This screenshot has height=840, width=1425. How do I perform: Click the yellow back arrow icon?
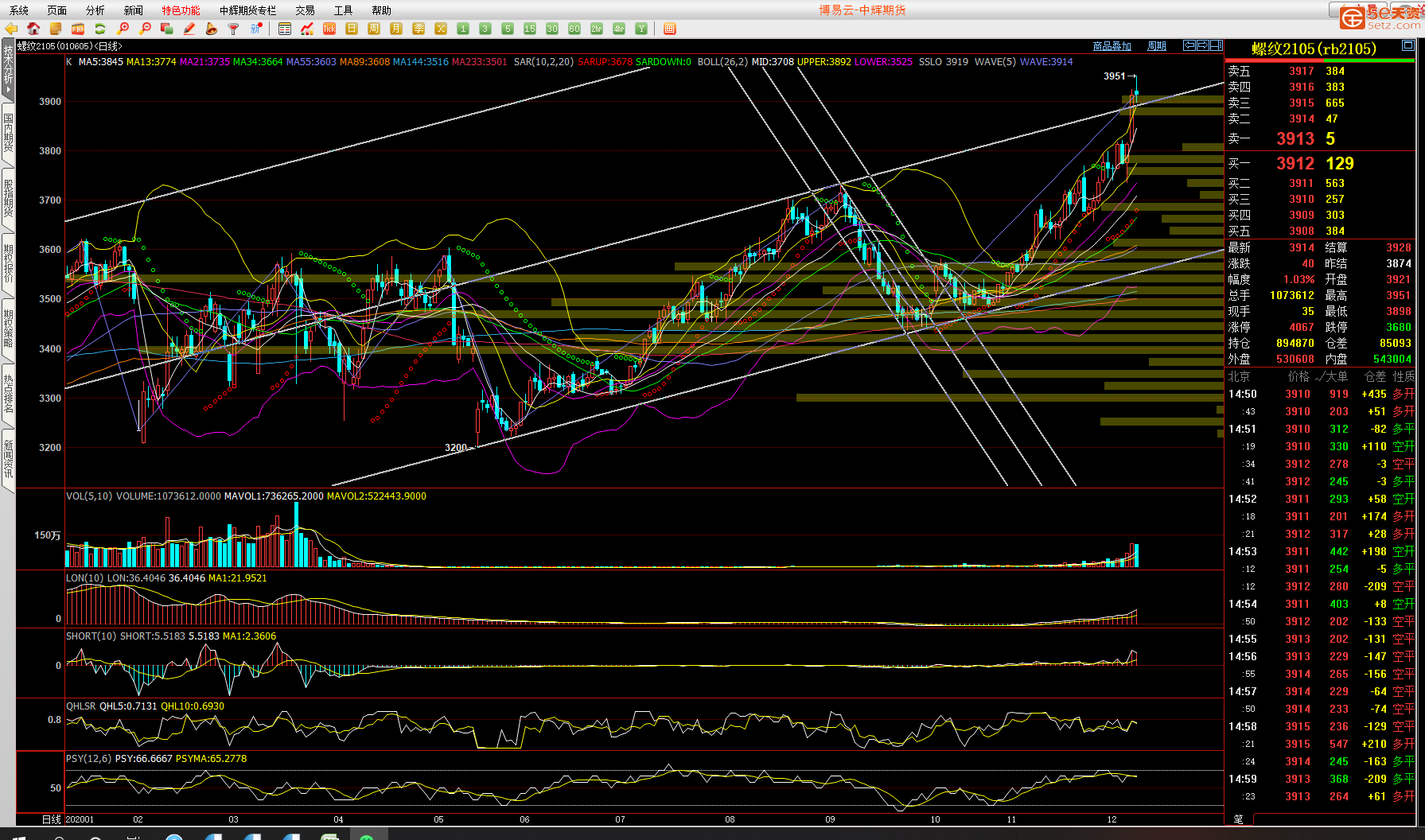[11, 29]
